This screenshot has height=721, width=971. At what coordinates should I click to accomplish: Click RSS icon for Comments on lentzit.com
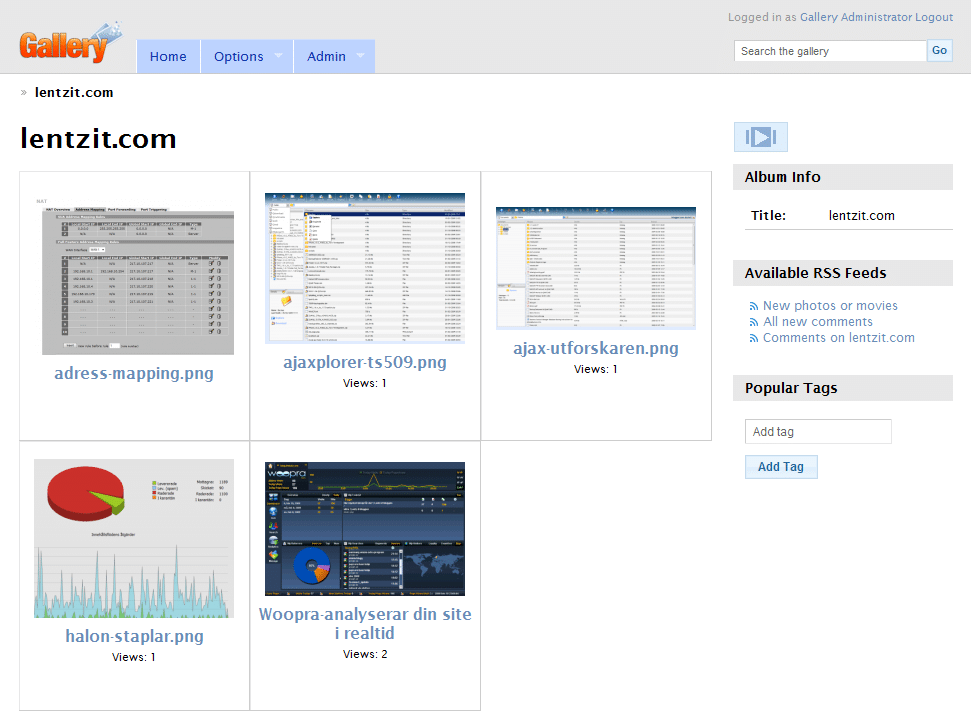pos(754,338)
